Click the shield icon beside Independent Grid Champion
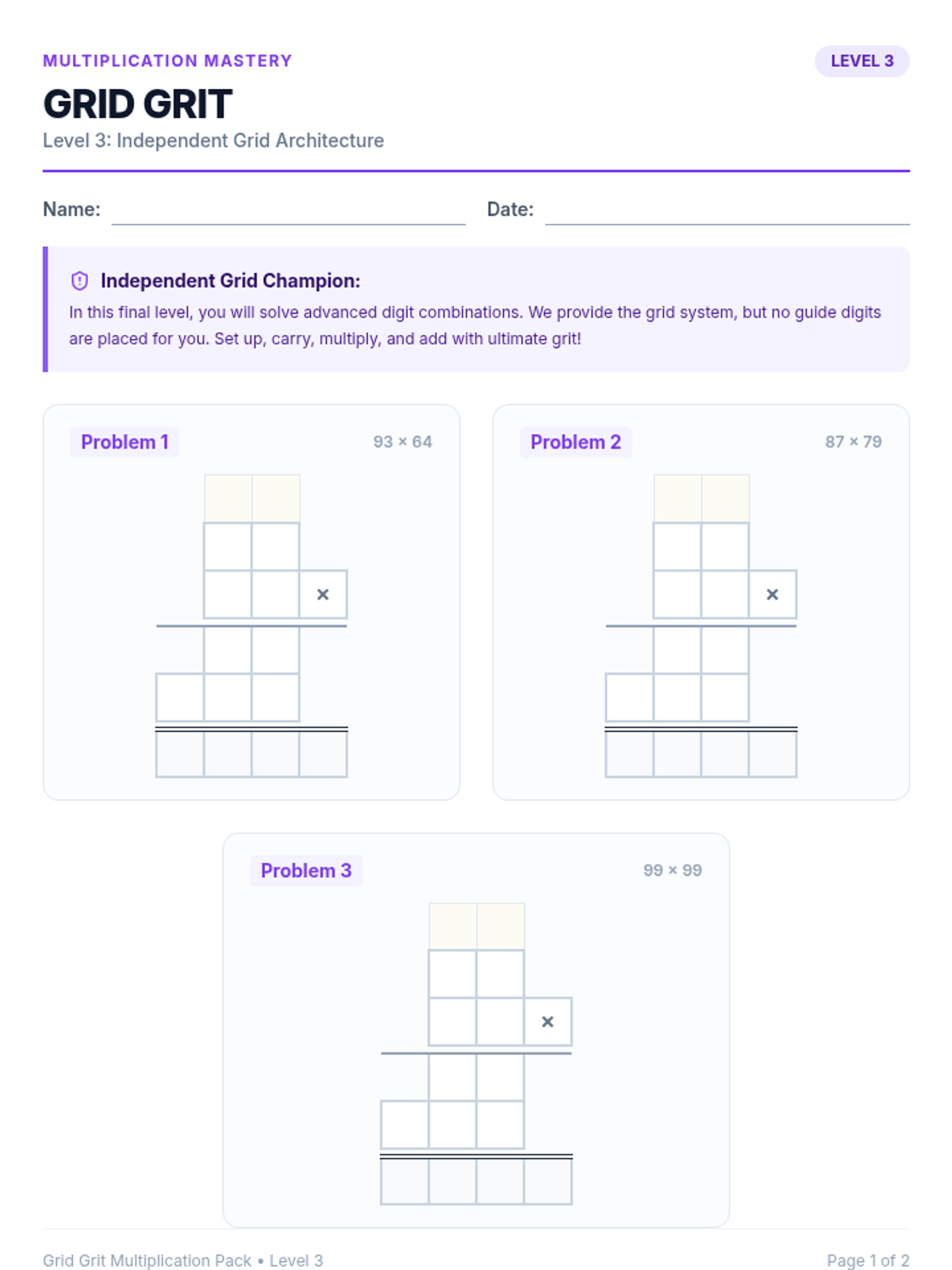The image size is (952, 1270). [x=79, y=281]
